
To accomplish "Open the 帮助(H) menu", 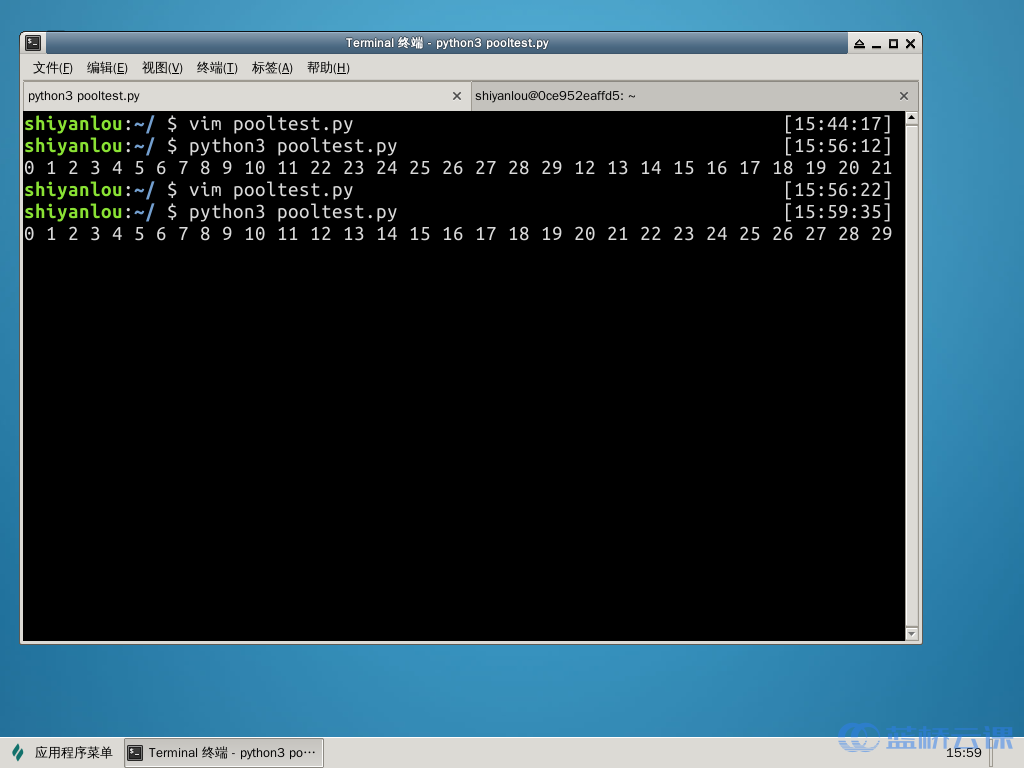I will 328,68.
